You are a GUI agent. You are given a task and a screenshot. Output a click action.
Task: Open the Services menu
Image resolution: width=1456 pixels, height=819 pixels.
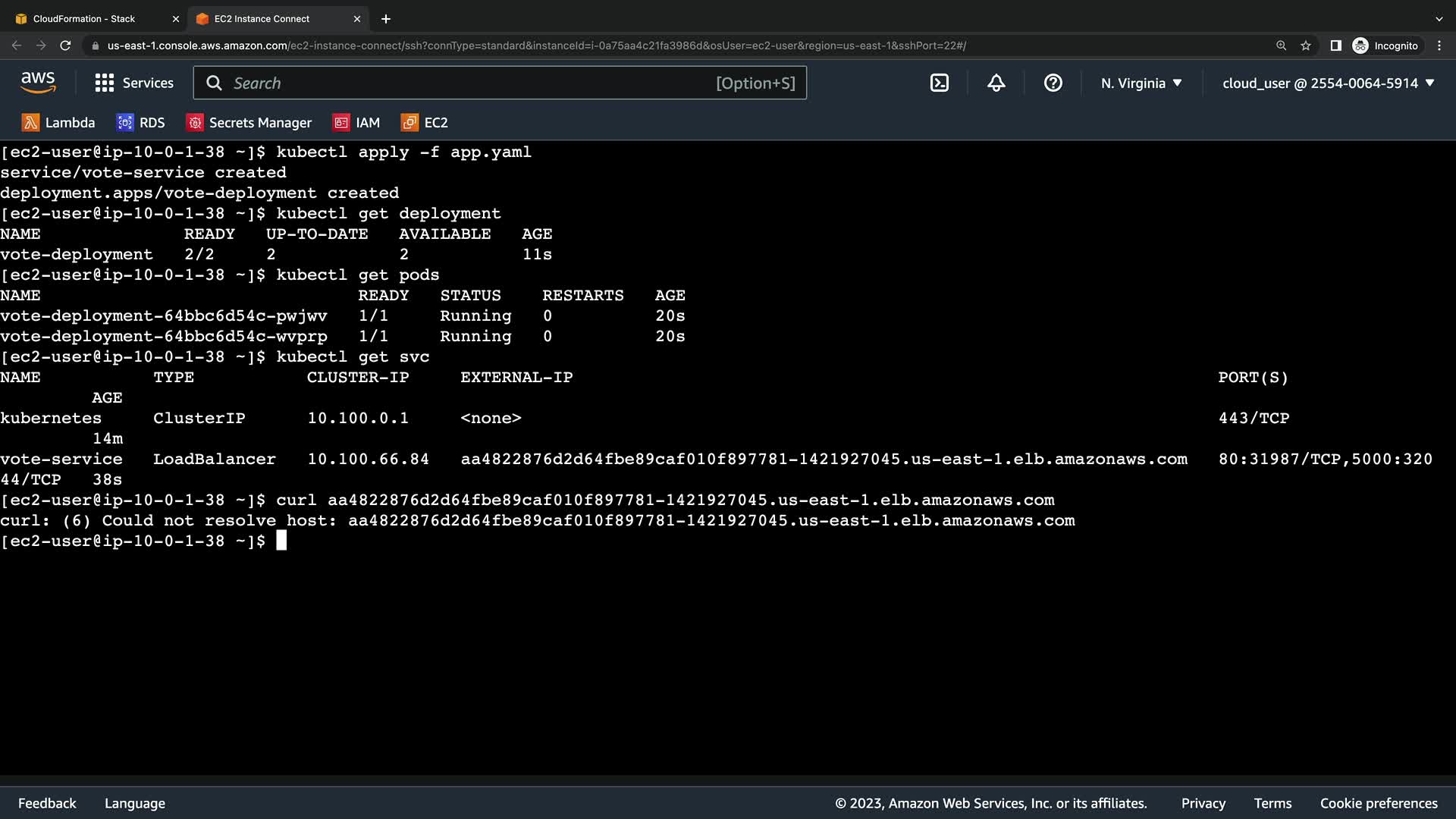tap(134, 83)
